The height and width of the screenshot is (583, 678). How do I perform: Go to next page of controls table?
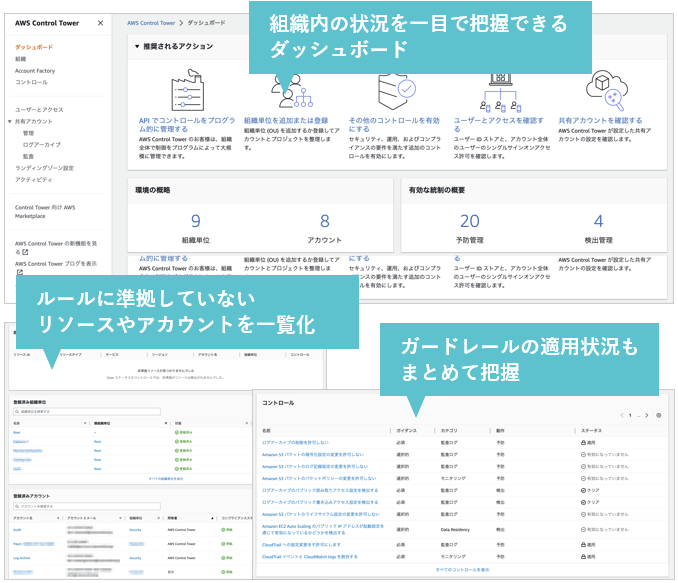point(645,414)
